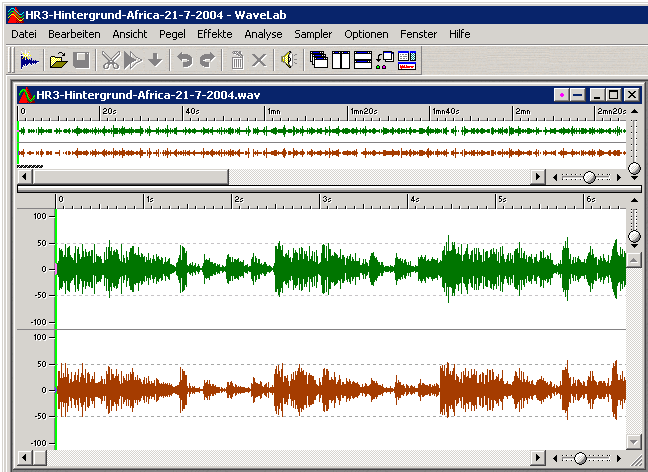This screenshot has width=648, height=472.
Task: Open the Sampler menu
Action: 313,34
